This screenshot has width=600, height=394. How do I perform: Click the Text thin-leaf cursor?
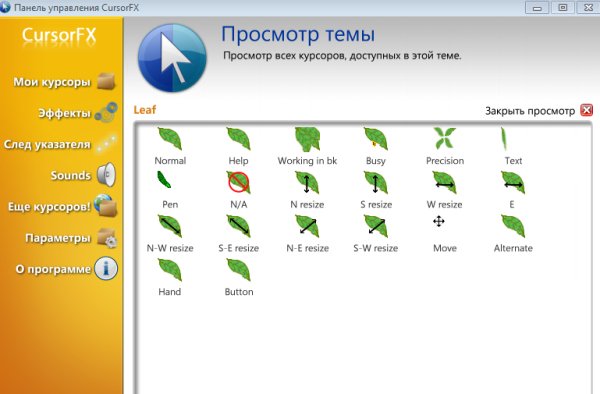click(504, 138)
